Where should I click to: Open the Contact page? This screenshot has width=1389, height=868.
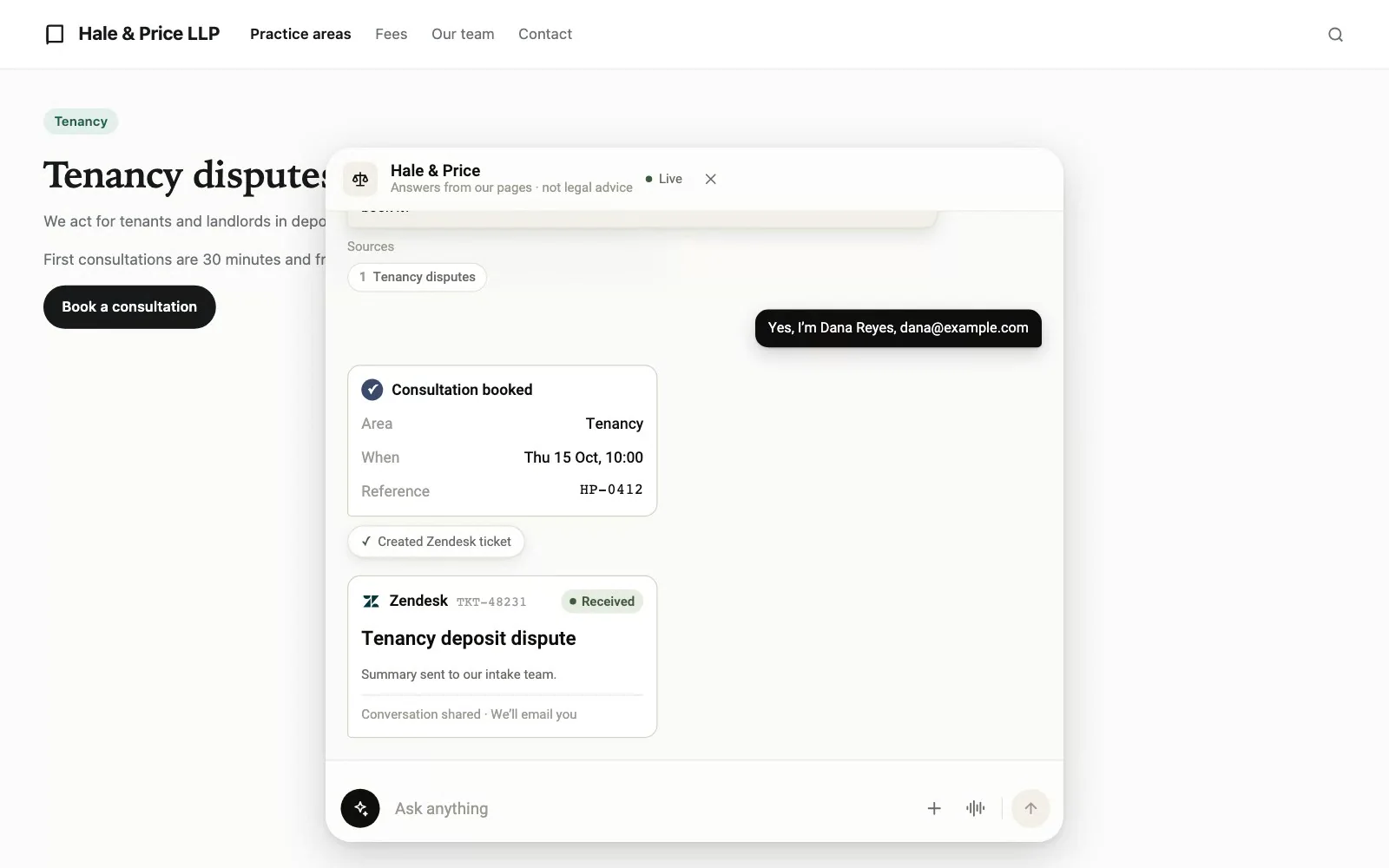pos(545,34)
